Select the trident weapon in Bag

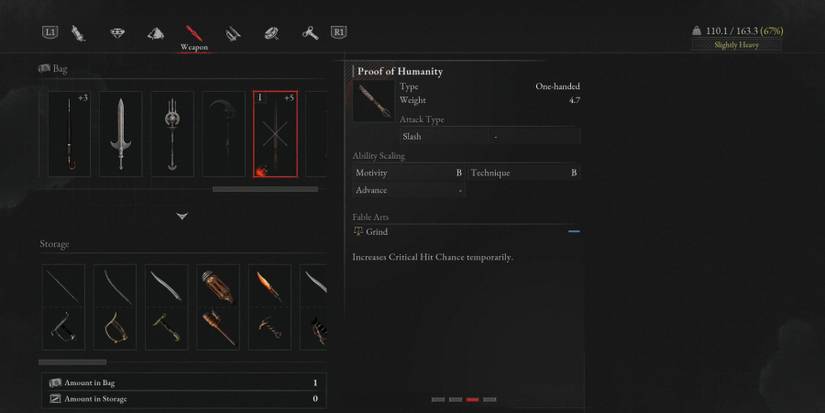(x=172, y=134)
